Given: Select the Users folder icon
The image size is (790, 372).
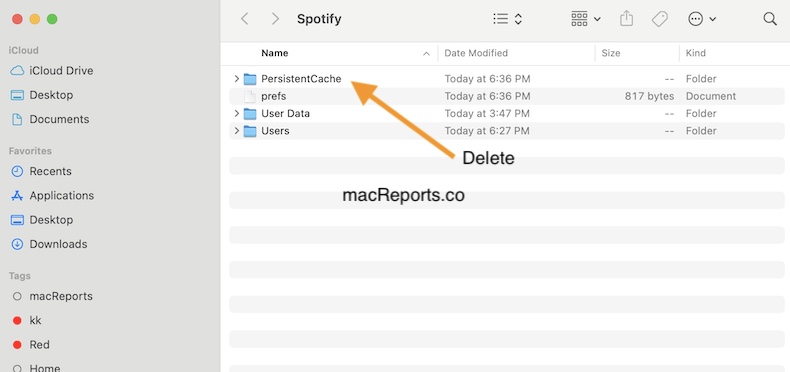Looking at the screenshot, I should click(x=250, y=131).
